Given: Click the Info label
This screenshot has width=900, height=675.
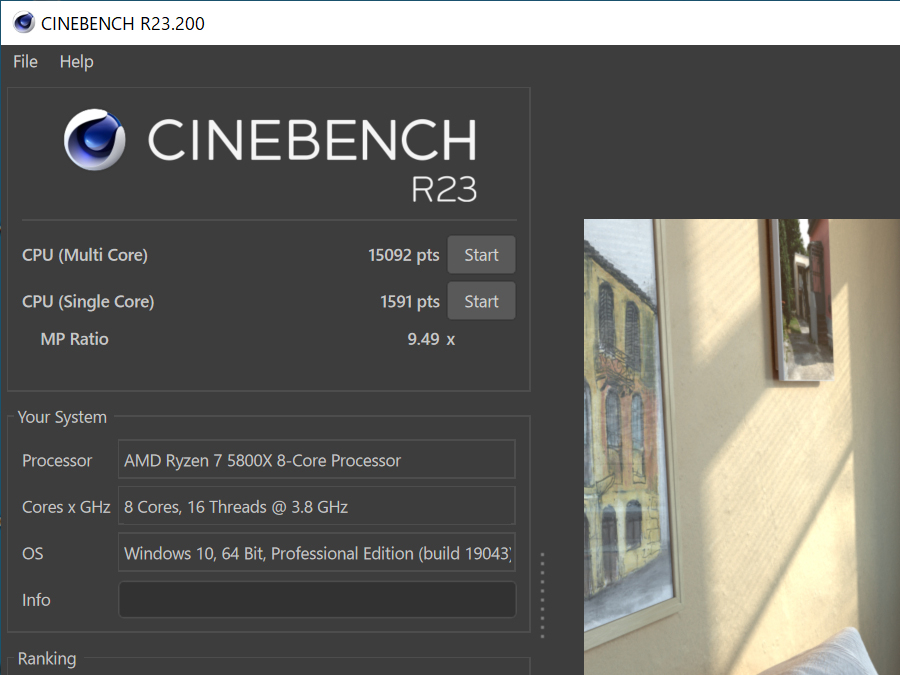Looking at the screenshot, I should click(x=36, y=600).
